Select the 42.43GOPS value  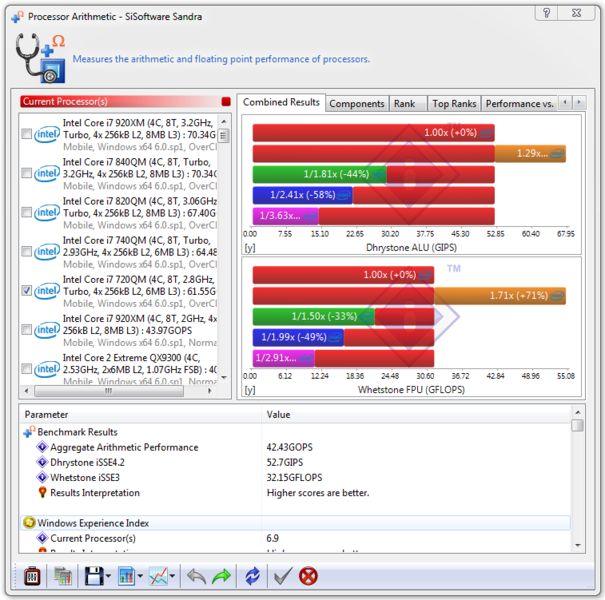[289, 447]
